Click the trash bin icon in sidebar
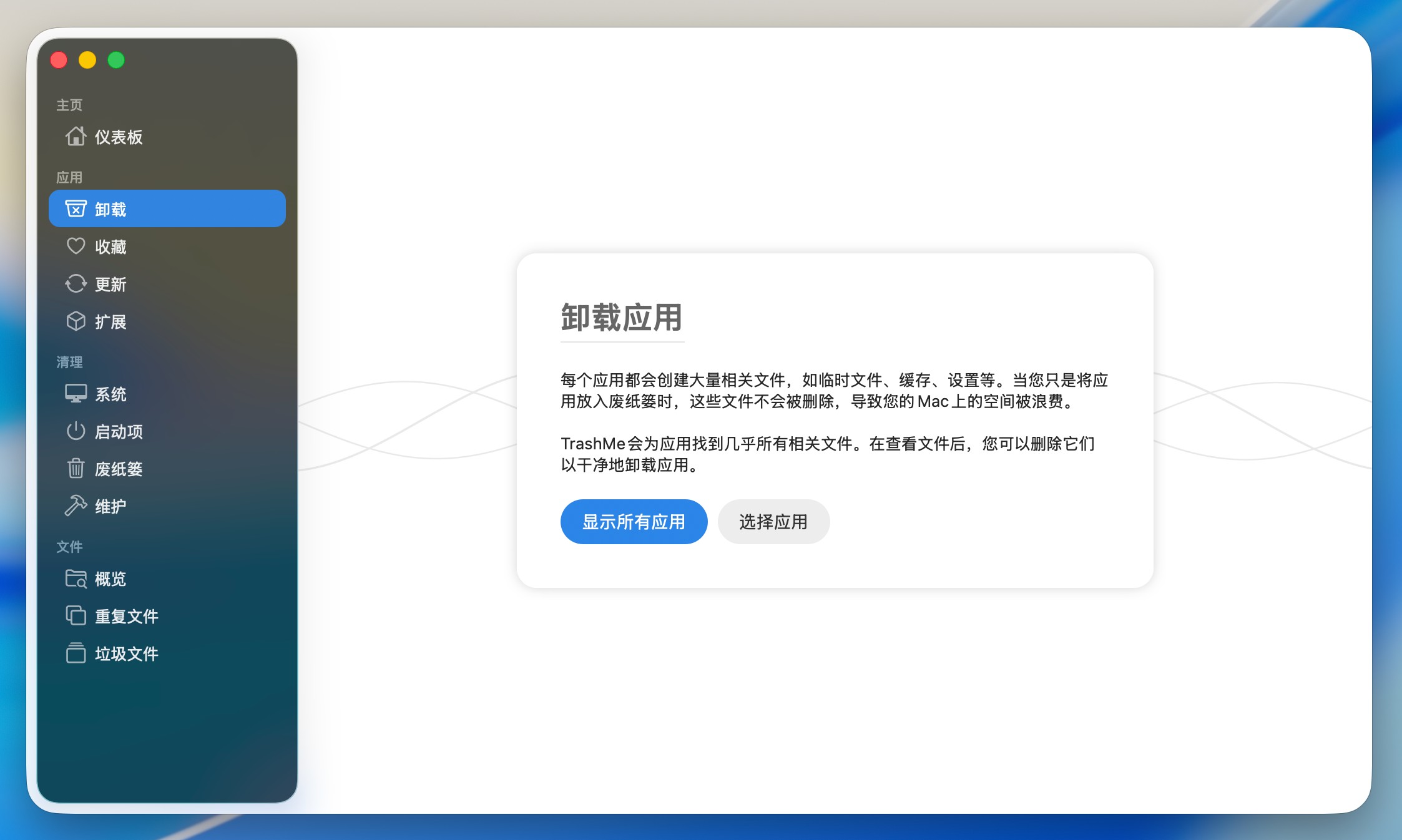1402x840 pixels. (x=76, y=468)
